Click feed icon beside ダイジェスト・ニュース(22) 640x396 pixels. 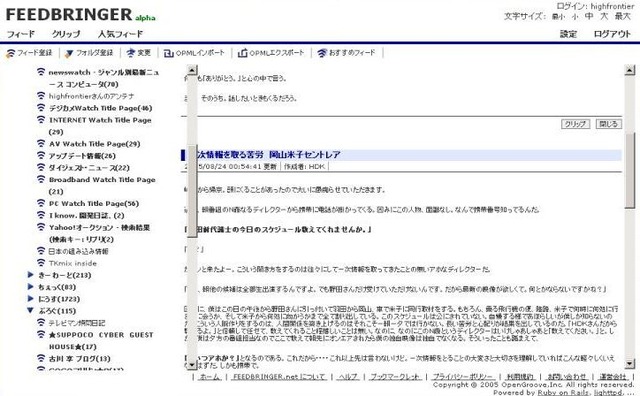(x=41, y=167)
